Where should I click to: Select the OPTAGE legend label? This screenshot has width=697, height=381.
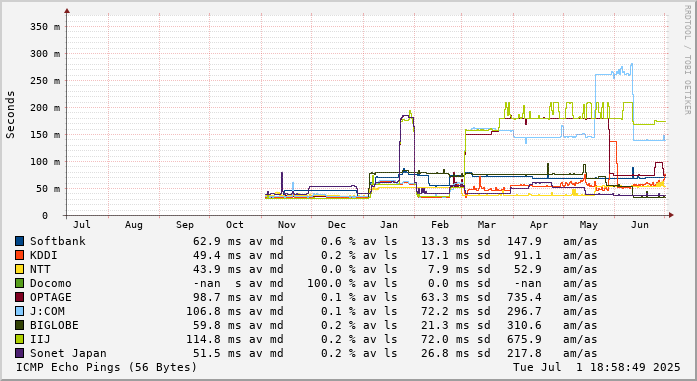[x=50, y=297]
